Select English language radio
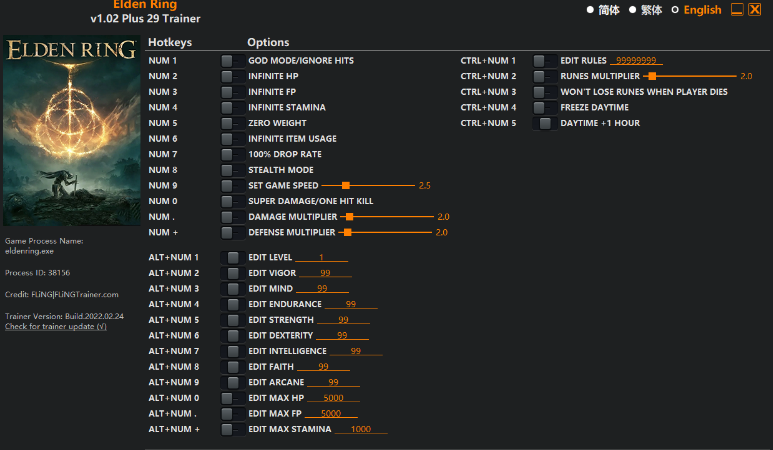 tap(675, 10)
